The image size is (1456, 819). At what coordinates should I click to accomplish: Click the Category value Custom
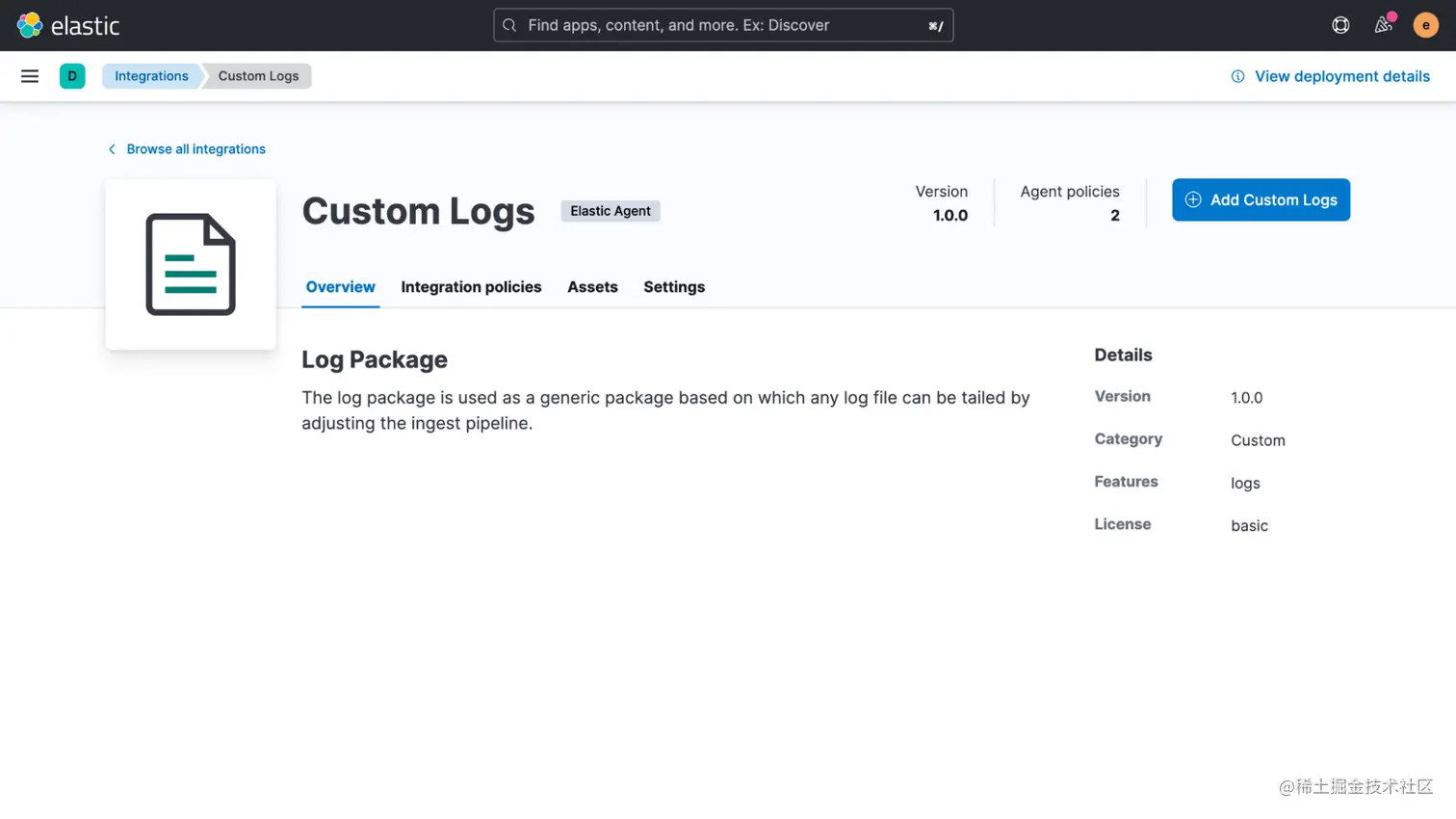coord(1258,440)
